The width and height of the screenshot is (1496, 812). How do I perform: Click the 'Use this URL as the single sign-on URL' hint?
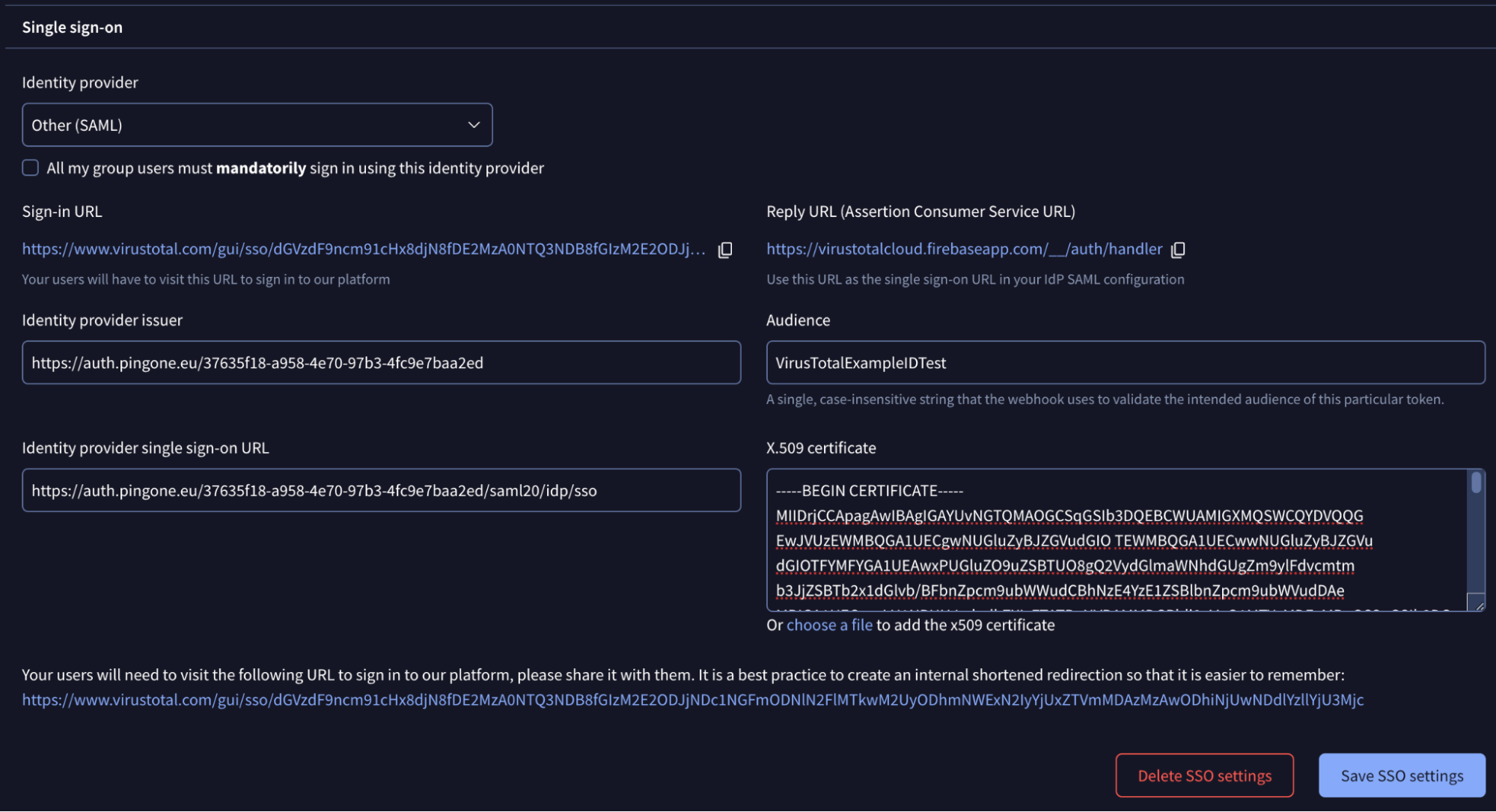(x=975, y=279)
